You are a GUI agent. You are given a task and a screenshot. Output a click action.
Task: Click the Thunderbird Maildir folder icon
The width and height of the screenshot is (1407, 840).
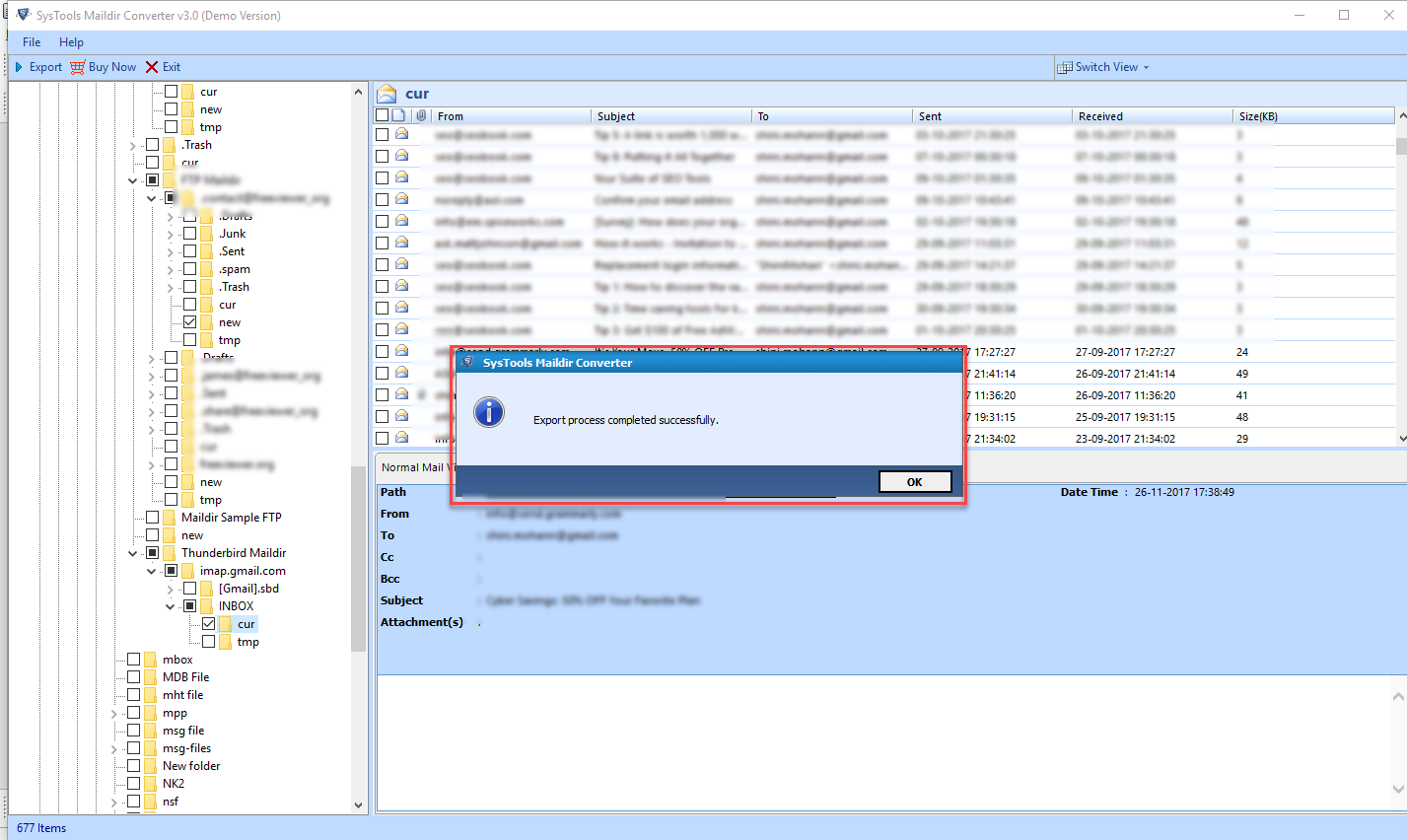(169, 553)
